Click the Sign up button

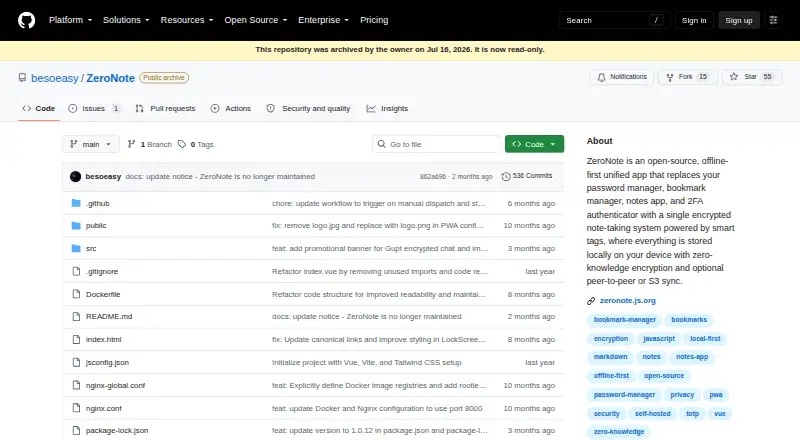point(739,20)
